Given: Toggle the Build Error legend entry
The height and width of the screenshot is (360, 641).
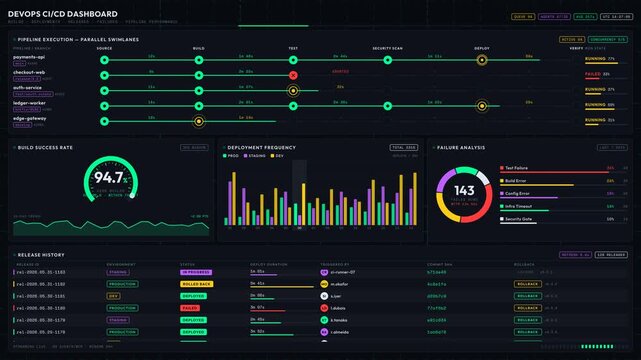Looking at the screenshot, I should tap(513, 181).
